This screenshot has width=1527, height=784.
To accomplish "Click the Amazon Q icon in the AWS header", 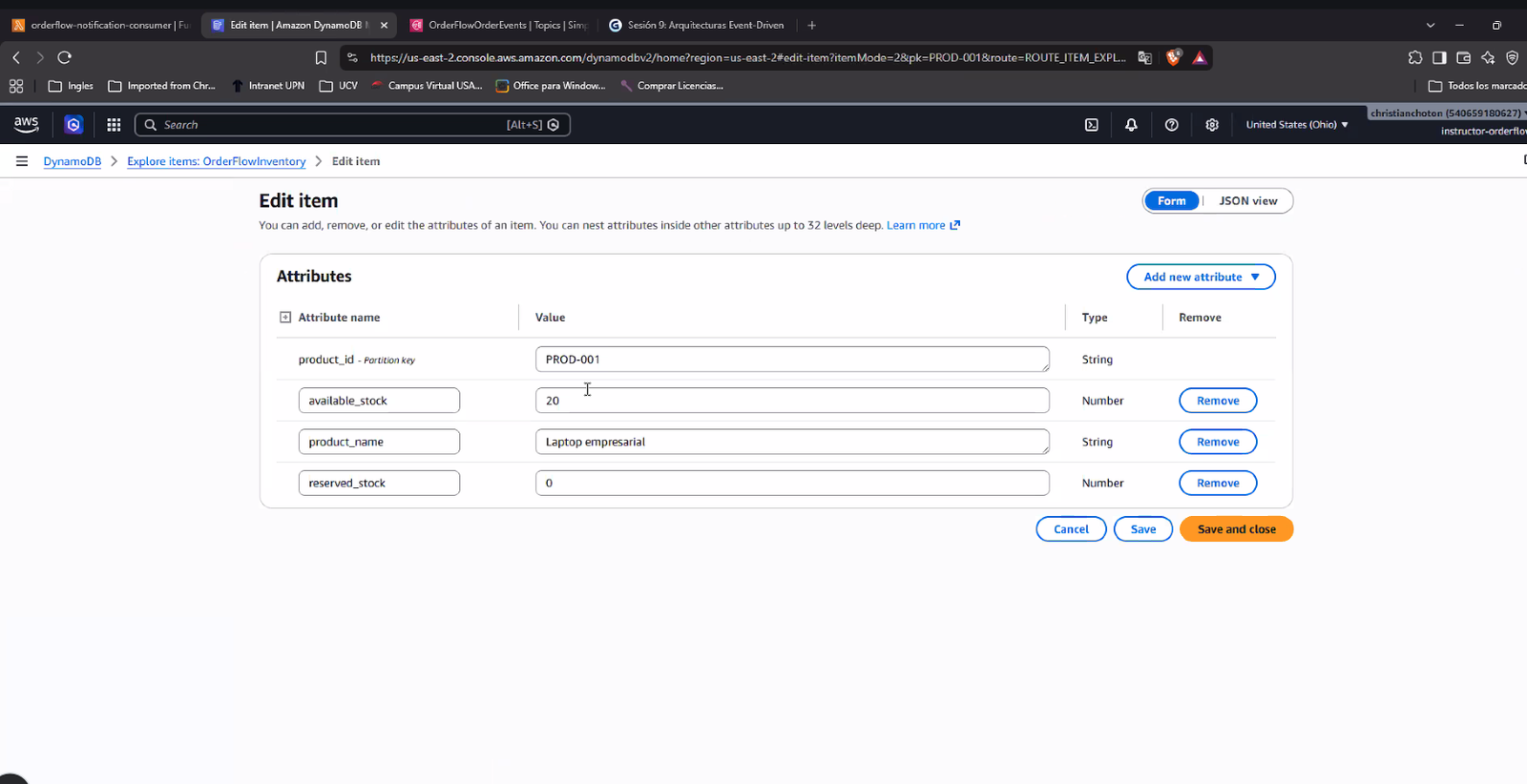I will click(73, 125).
